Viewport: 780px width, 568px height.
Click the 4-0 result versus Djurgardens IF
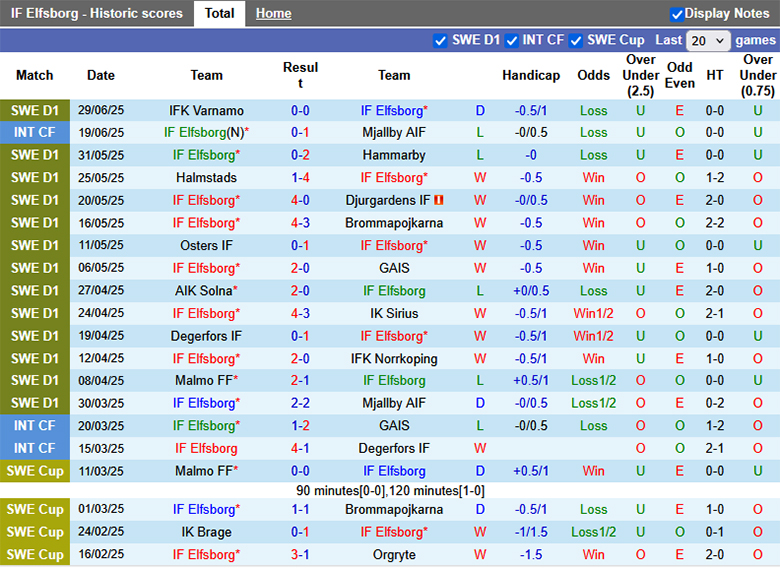[300, 200]
